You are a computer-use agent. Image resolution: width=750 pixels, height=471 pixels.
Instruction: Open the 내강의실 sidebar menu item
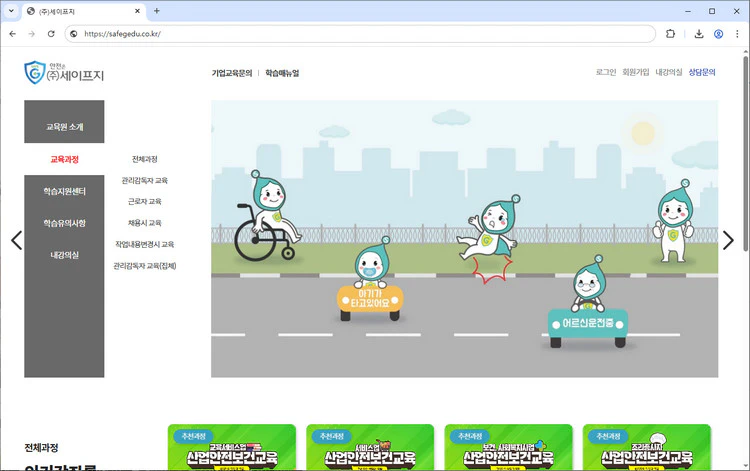tap(64, 255)
